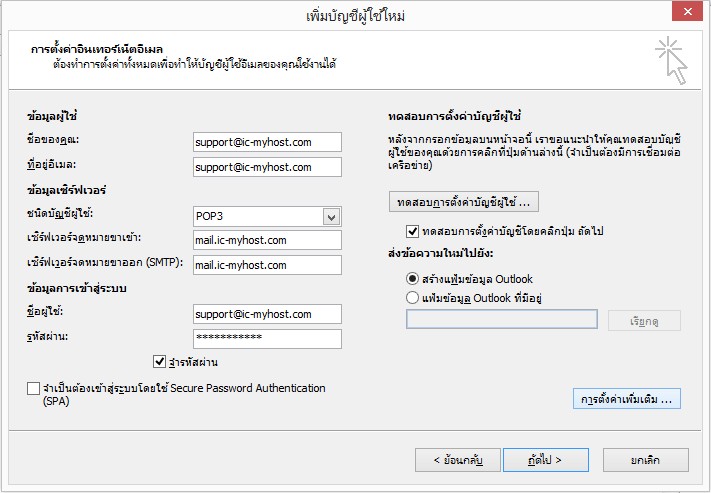Enable Secure Password Authentication (SPA) checkbox

coord(34,389)
